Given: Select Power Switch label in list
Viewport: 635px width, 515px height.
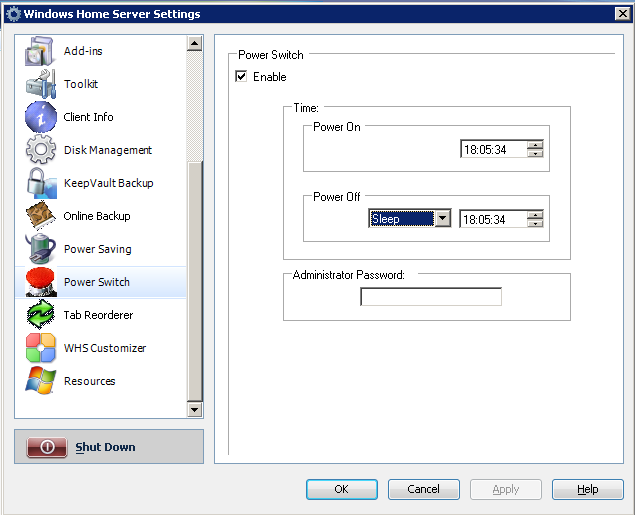Looking at the screenshot, I should tap(97, 282).
